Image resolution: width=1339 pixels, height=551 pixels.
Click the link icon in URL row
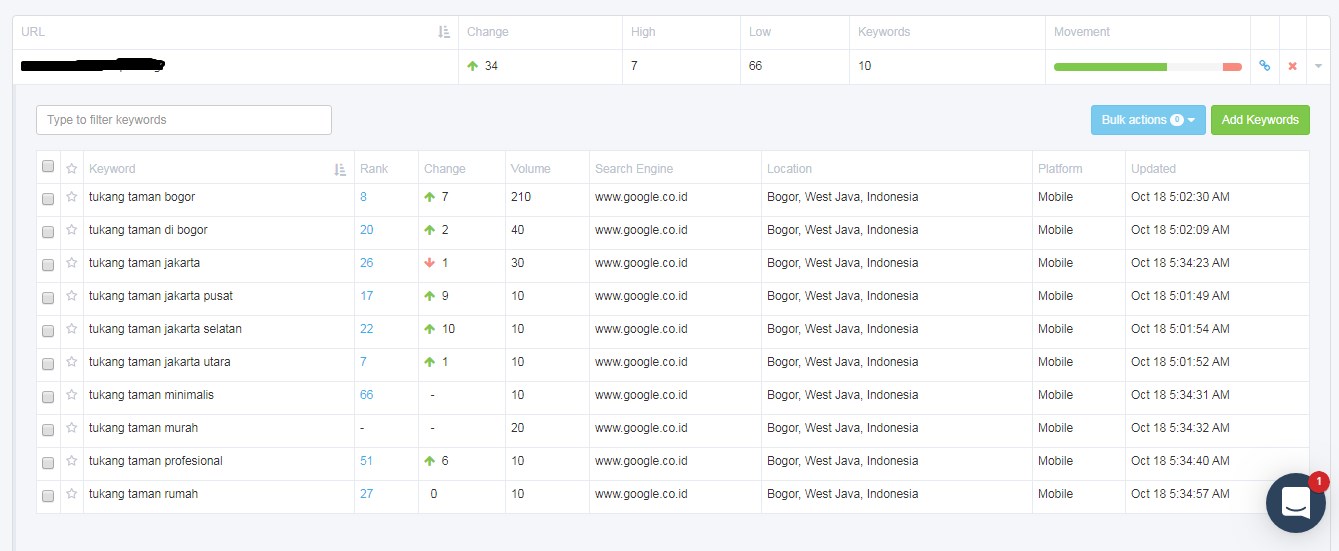pos(1264,66)
